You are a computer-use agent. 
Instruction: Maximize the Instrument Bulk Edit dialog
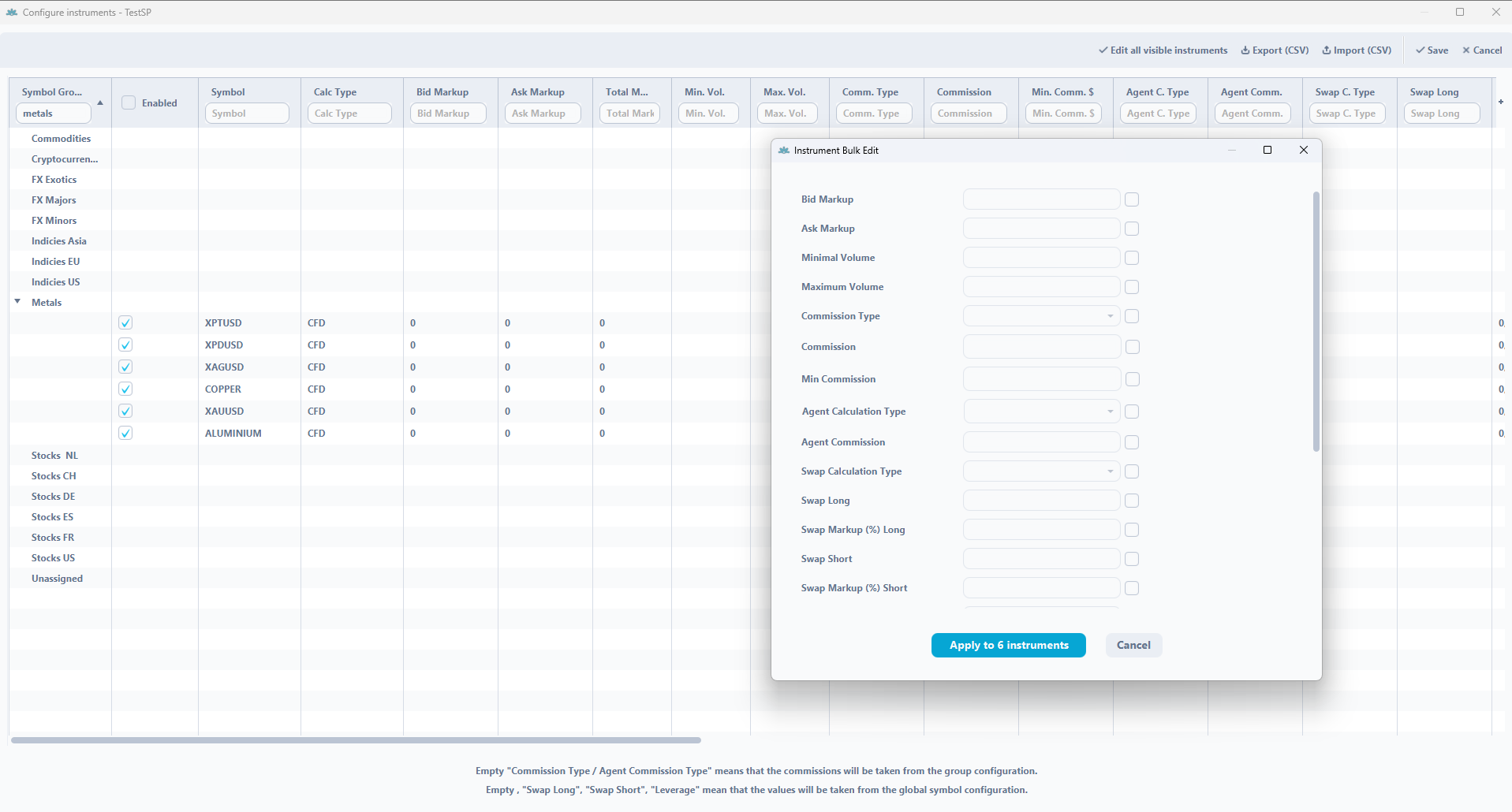pos(1267,150)
